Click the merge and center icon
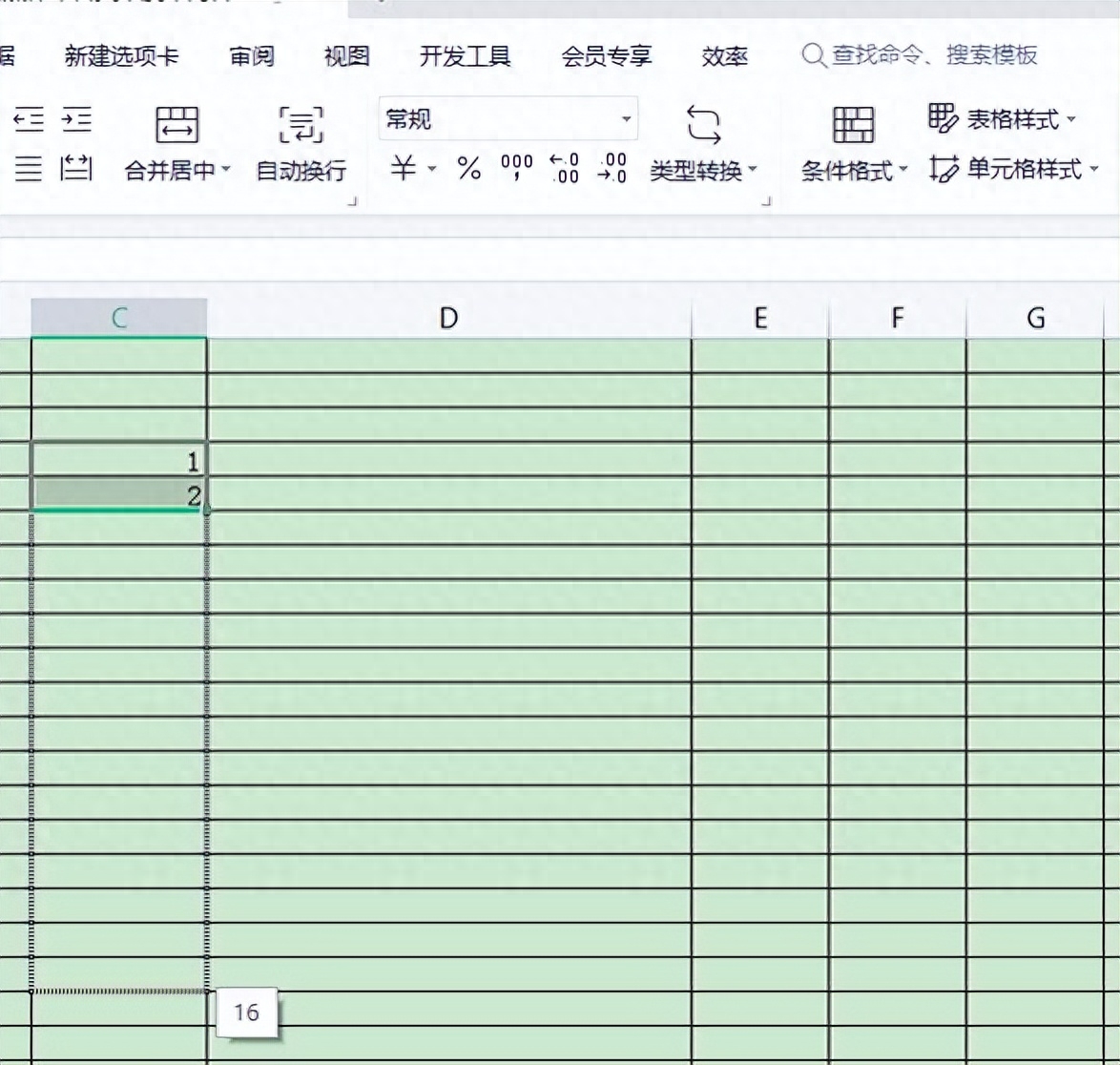Image resolution: width=1120 pixels, height=1065 pixels. point(177,125)
